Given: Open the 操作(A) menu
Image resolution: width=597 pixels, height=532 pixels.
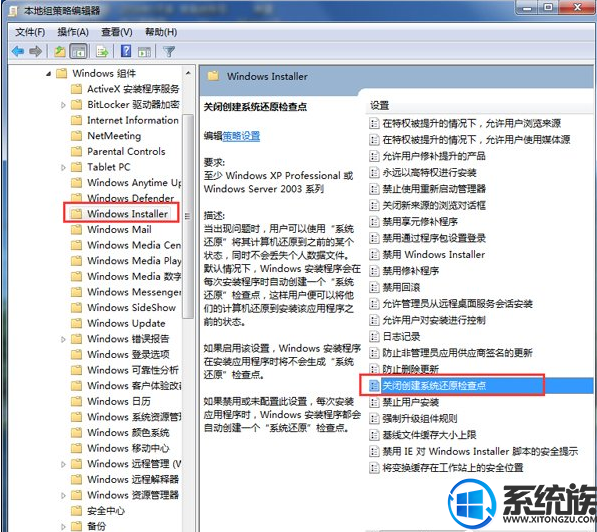Looking at the screenshot, I should (73, 32).
